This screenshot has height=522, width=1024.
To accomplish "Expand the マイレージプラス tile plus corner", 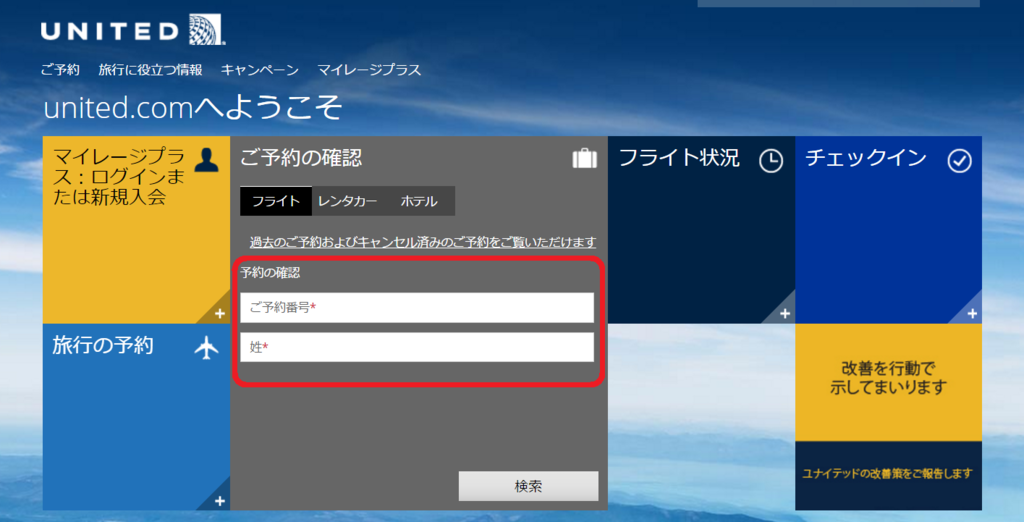I will tap(219, 314).
